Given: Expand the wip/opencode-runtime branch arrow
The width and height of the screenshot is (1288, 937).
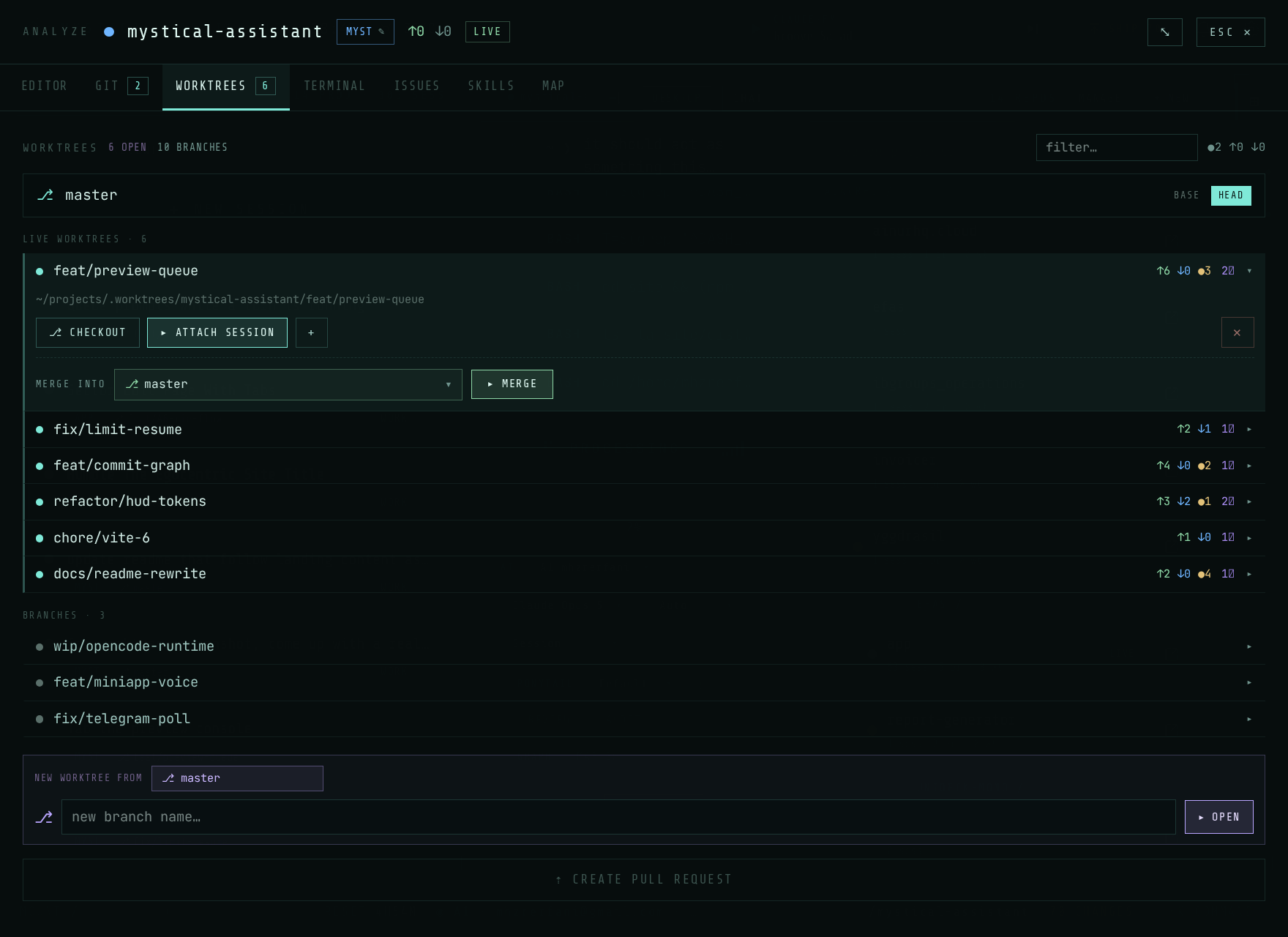Looking at the screenshot, I should coord(1249,646).
